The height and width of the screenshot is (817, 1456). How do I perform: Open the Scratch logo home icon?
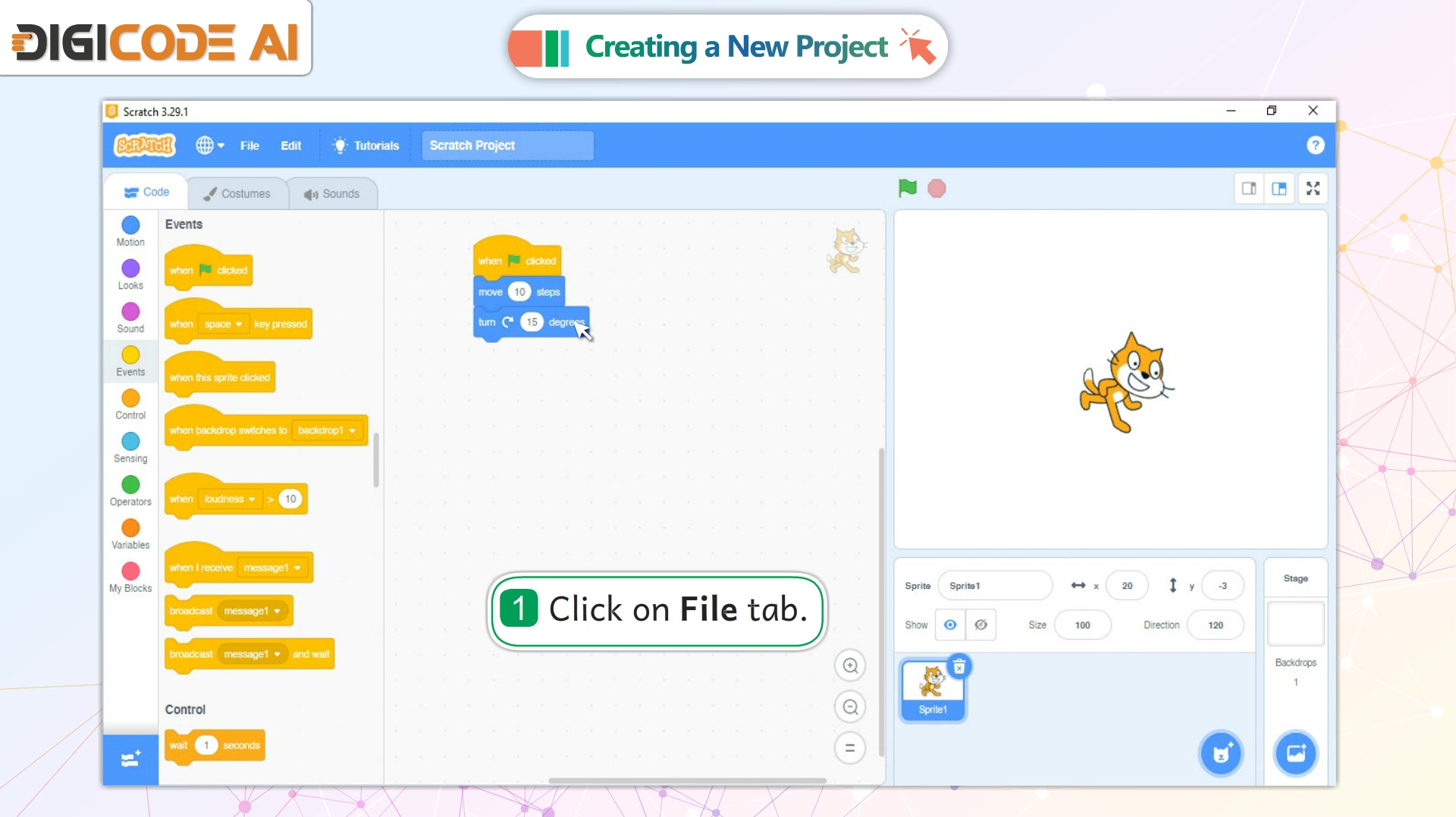[x=145, y=145]
